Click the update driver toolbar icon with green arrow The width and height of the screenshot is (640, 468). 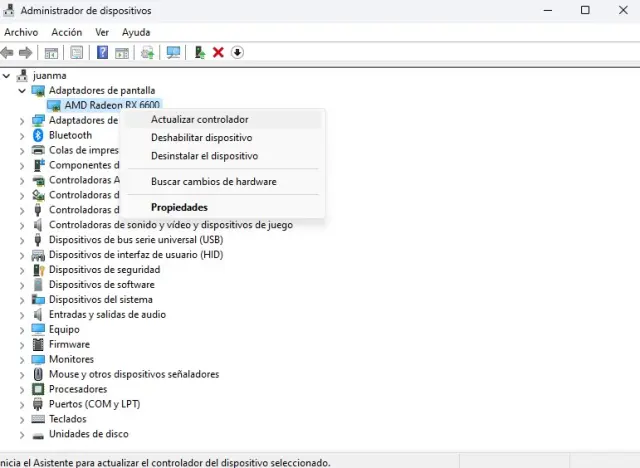pyautogui.click(x=200, y=52)
